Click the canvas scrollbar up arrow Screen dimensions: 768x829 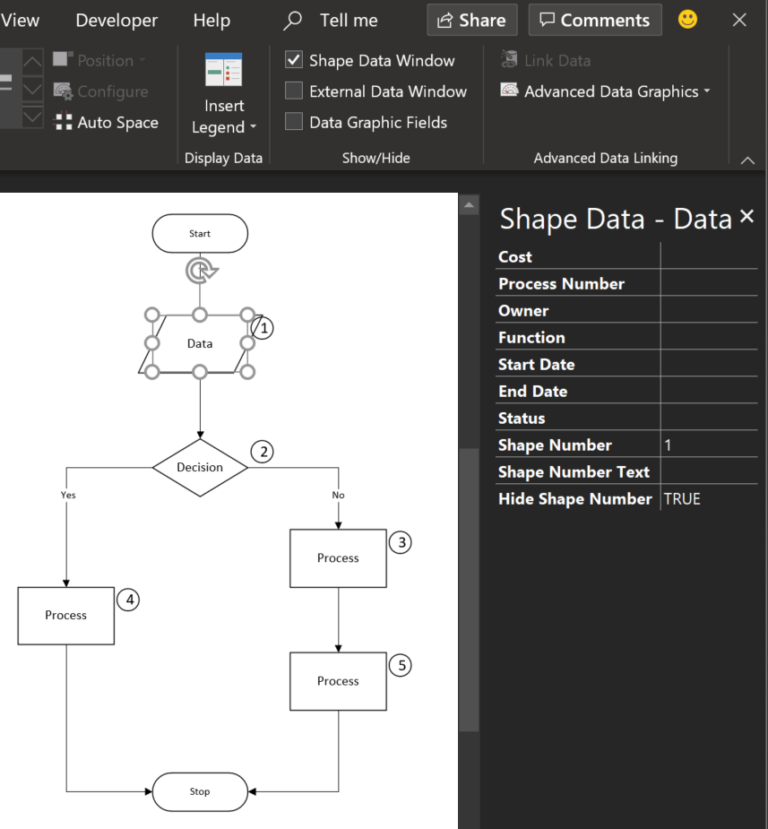pyautogui.click(x=469, y=205)
